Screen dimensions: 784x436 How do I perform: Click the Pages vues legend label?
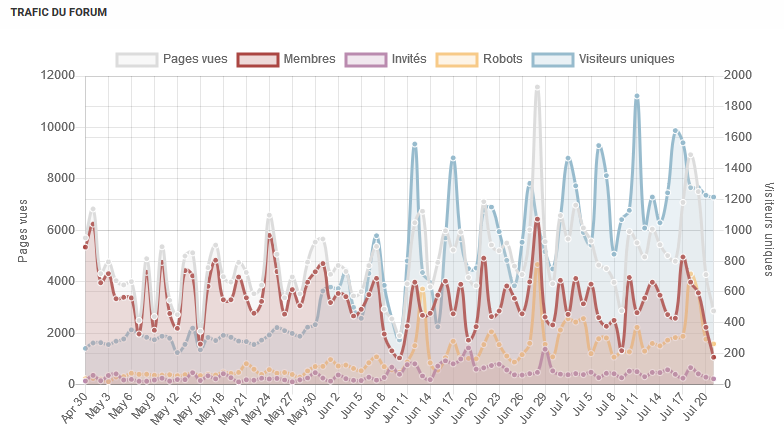click(195, 59)
